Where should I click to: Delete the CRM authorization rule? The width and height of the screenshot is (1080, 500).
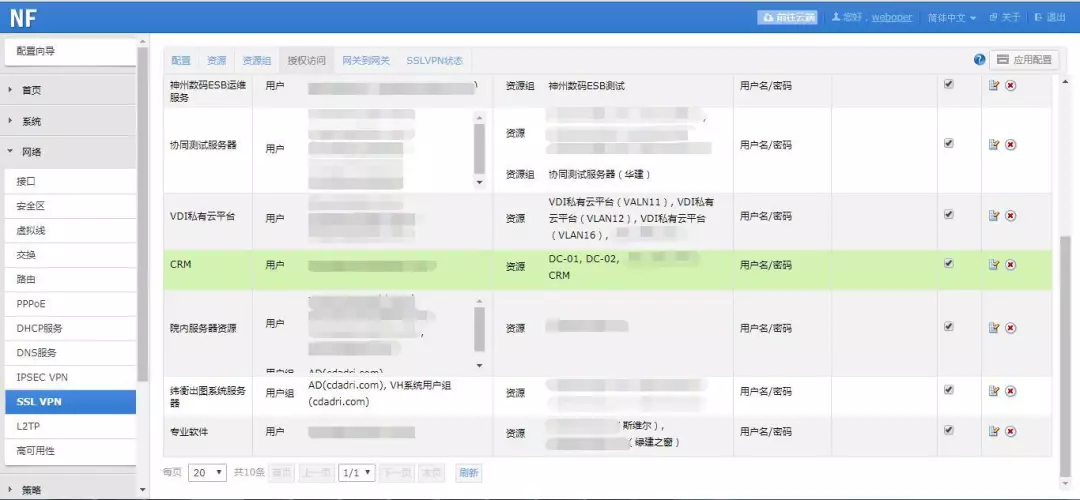(x=1011, y=265)
